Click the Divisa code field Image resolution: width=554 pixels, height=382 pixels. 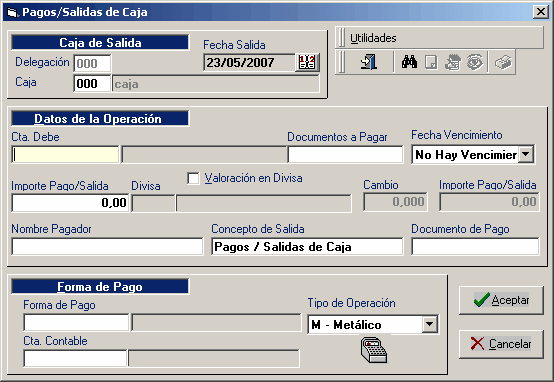point(153,203)
